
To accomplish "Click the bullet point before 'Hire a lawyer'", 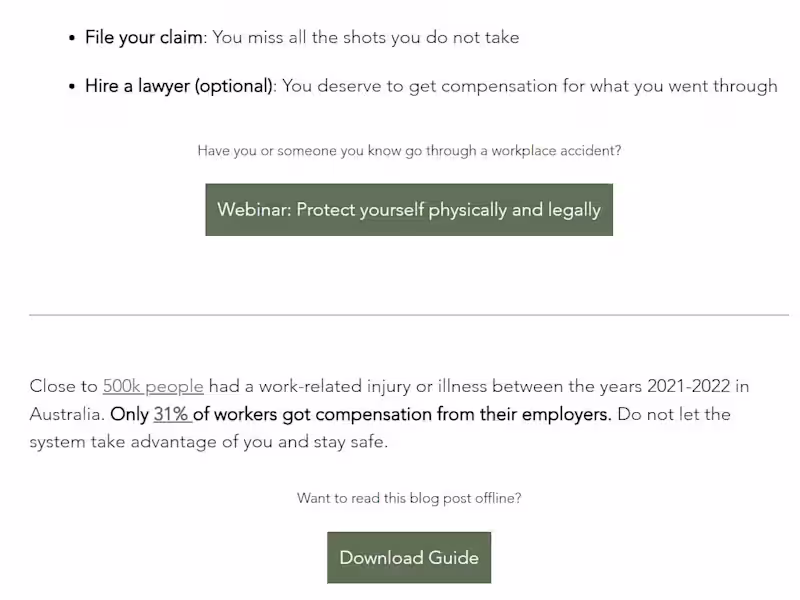I will [x=72, y=87].
